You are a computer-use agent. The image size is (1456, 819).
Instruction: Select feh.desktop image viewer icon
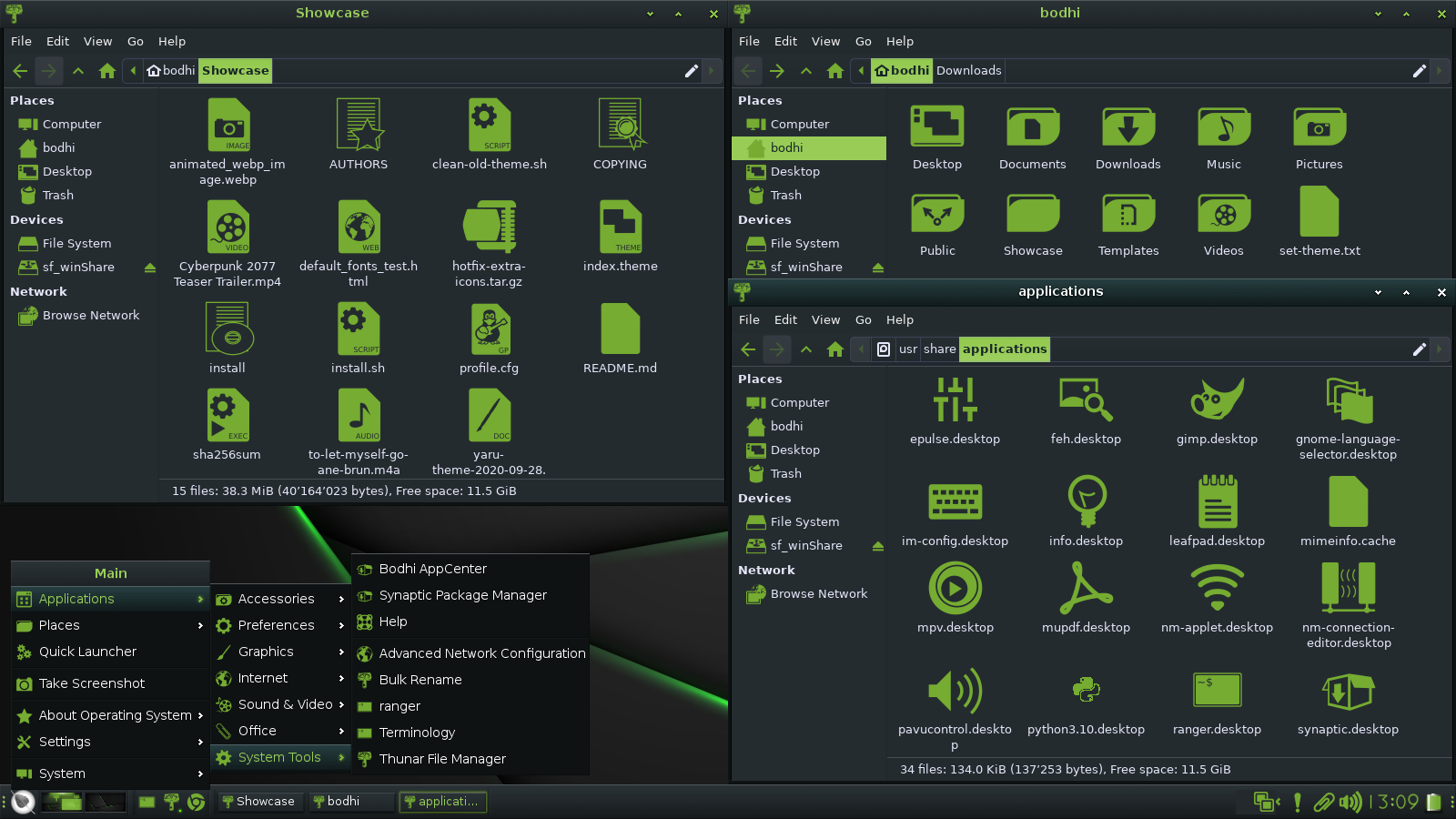[x=1086, y=399]
